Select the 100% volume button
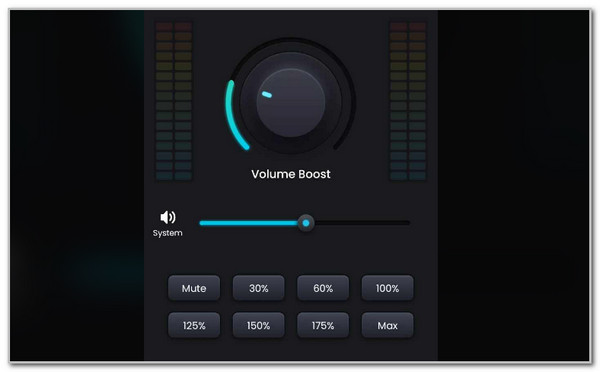600x372 pixels. pos(387,288)
